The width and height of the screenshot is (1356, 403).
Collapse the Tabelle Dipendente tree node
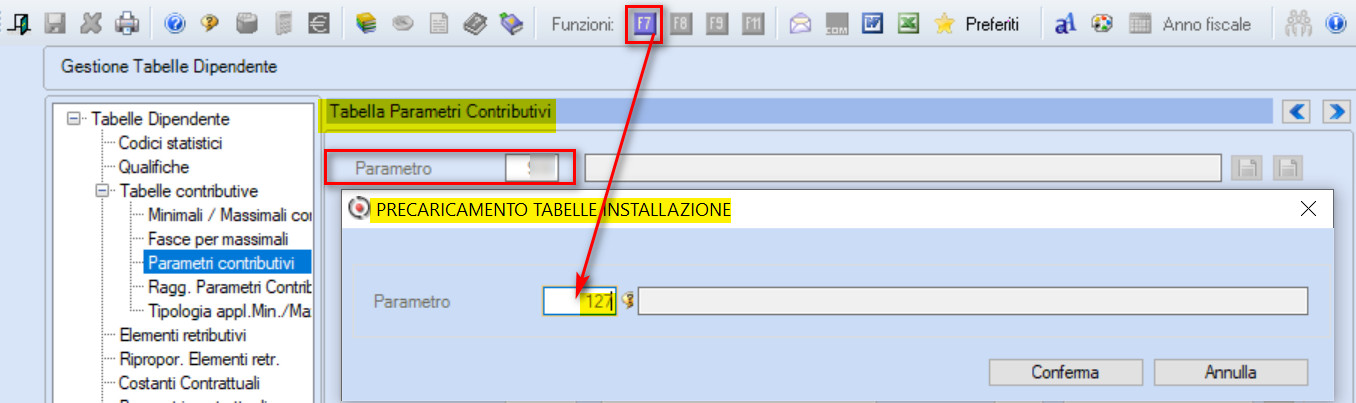(73, 119)
